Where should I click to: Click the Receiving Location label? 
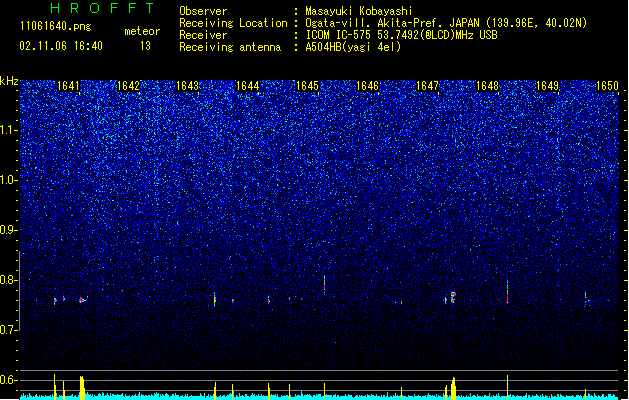pyautogui.click(x=233, y=23)
